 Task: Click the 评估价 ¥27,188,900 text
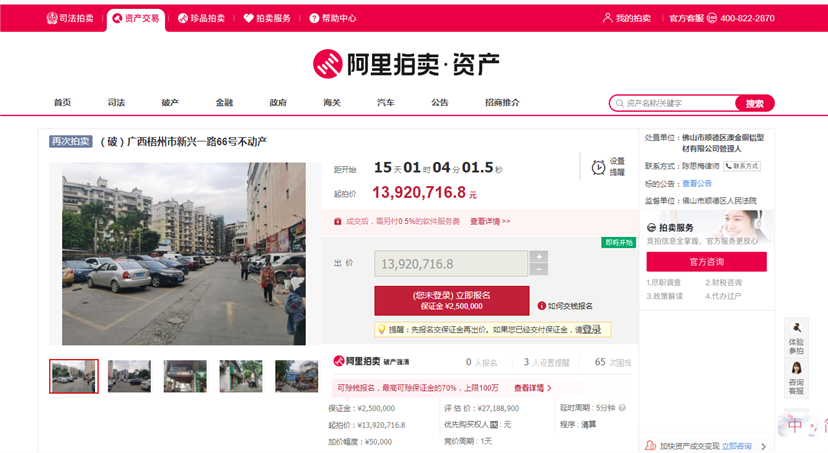click(x=482, y=408)
